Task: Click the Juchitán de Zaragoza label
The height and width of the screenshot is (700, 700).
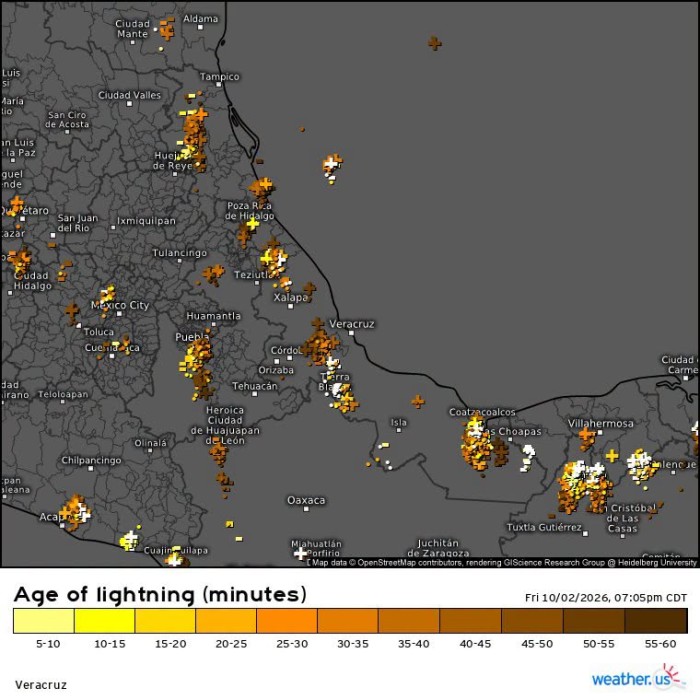Action: pyautogui.click(x=438, y=548)
